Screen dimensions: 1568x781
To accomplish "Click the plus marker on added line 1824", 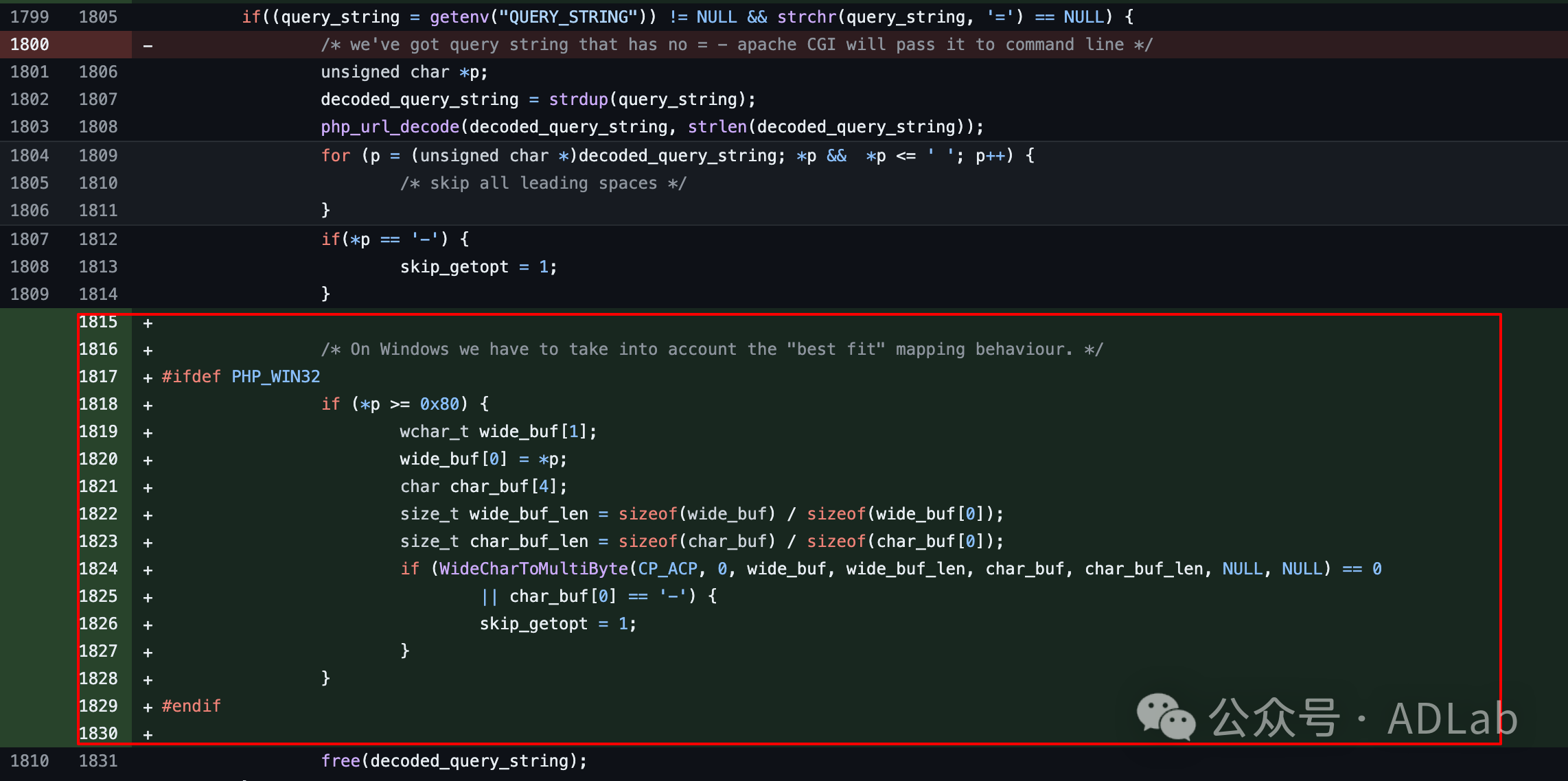I will [148, 570].
